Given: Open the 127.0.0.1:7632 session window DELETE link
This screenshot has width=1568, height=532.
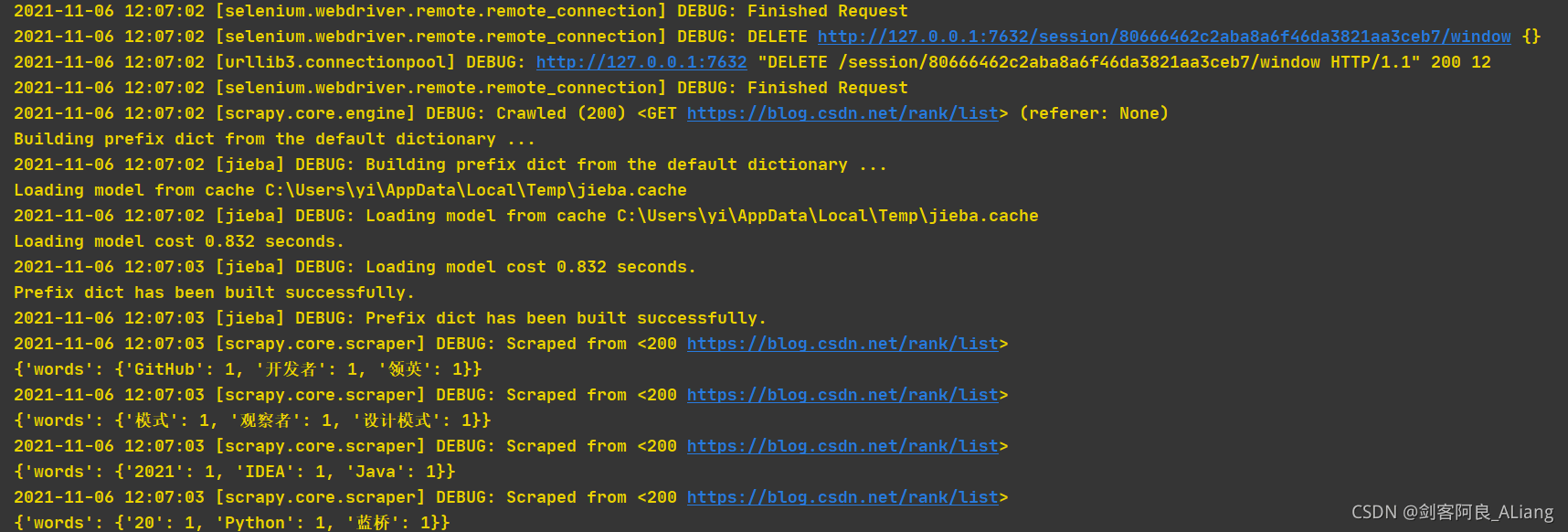Looking at the screenshot, I should click(1163, 37).
